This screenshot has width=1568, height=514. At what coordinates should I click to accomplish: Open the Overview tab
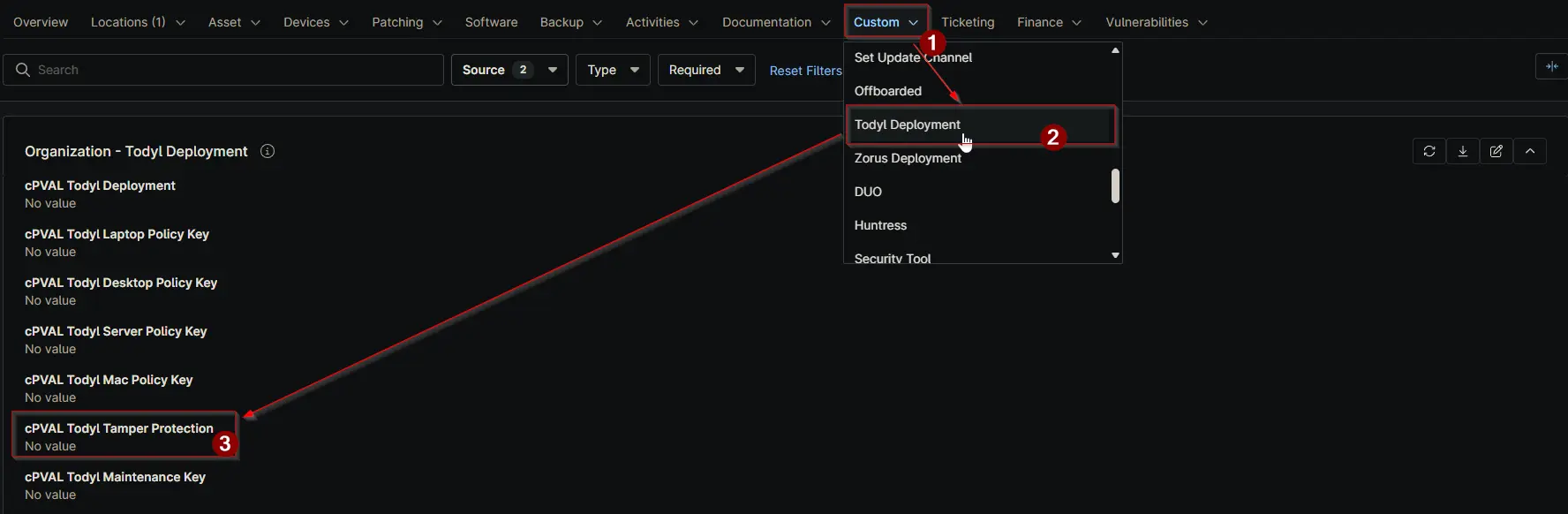[x=41, y=22]
